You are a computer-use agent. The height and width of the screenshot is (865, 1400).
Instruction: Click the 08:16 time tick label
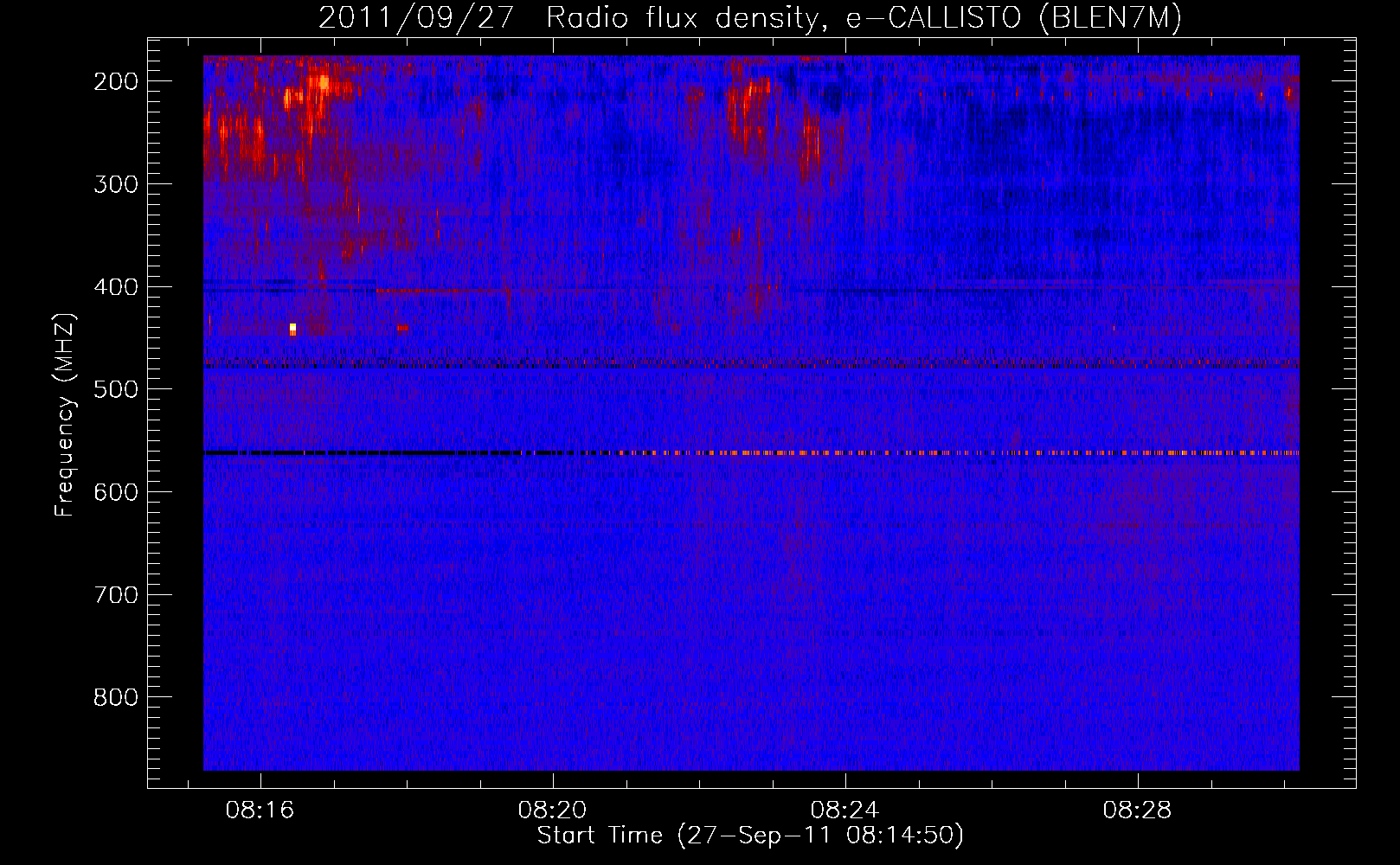pos(260,810)
